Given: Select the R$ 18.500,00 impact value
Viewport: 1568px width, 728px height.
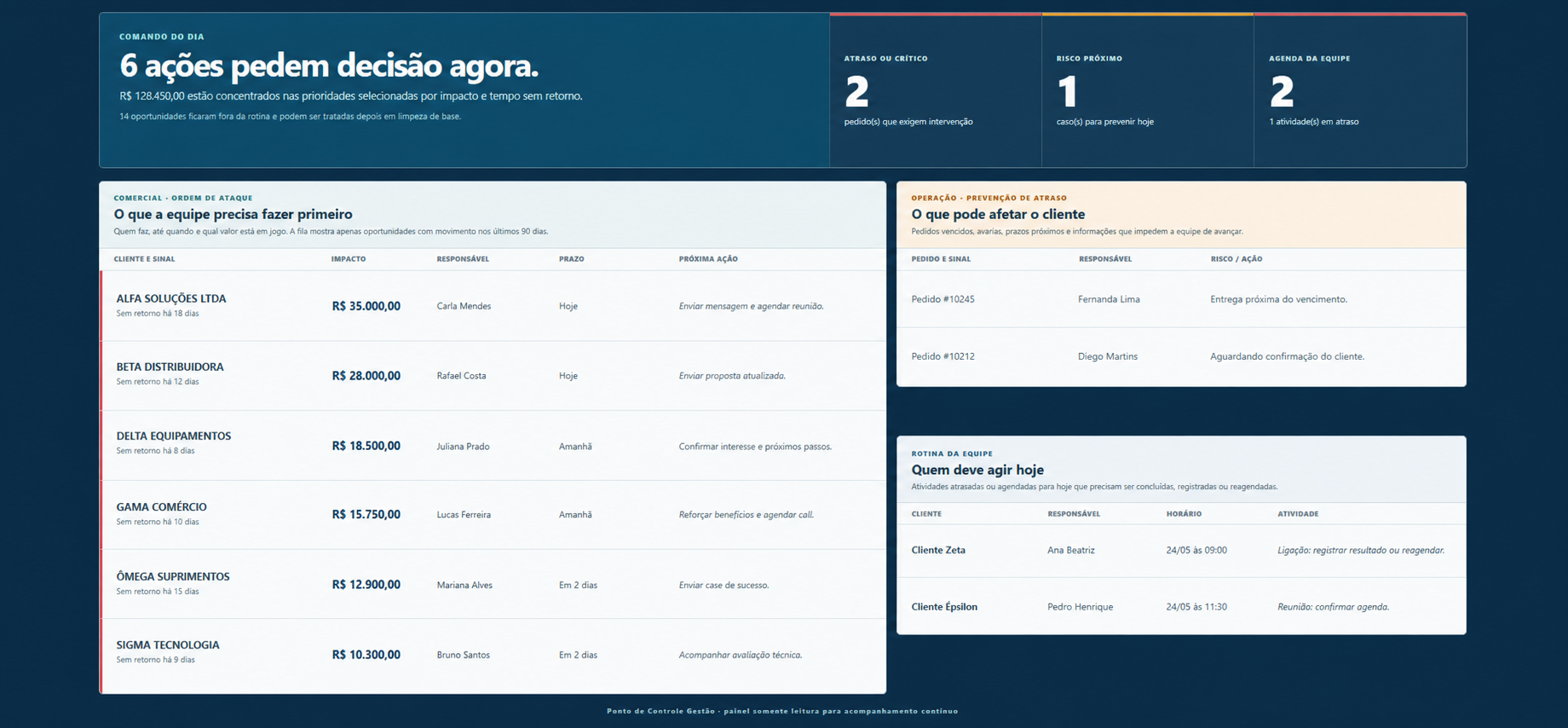Looking at the screenshot, I should (366, 446).
